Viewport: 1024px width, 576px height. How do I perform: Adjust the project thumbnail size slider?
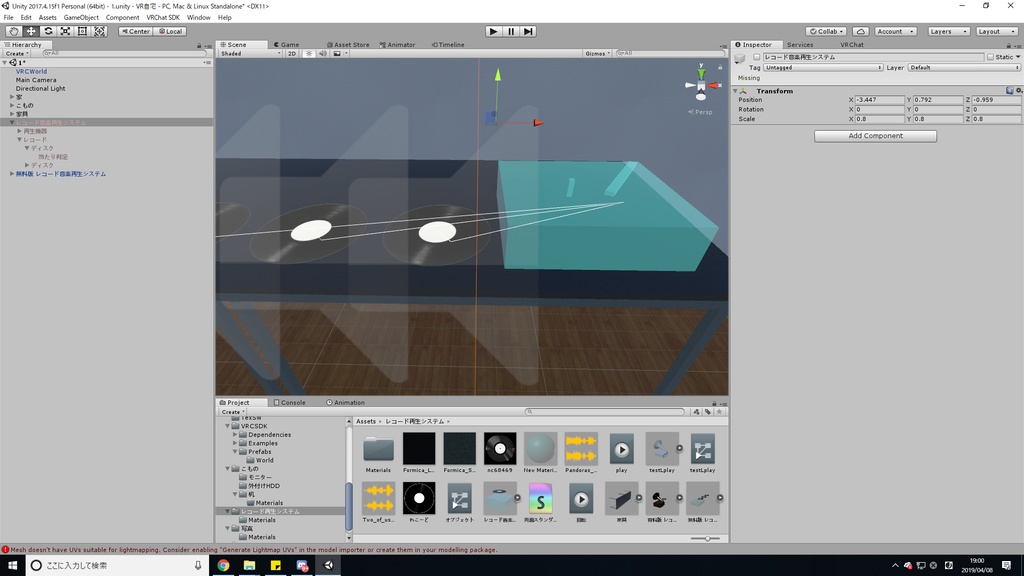(x=705, y=538)
